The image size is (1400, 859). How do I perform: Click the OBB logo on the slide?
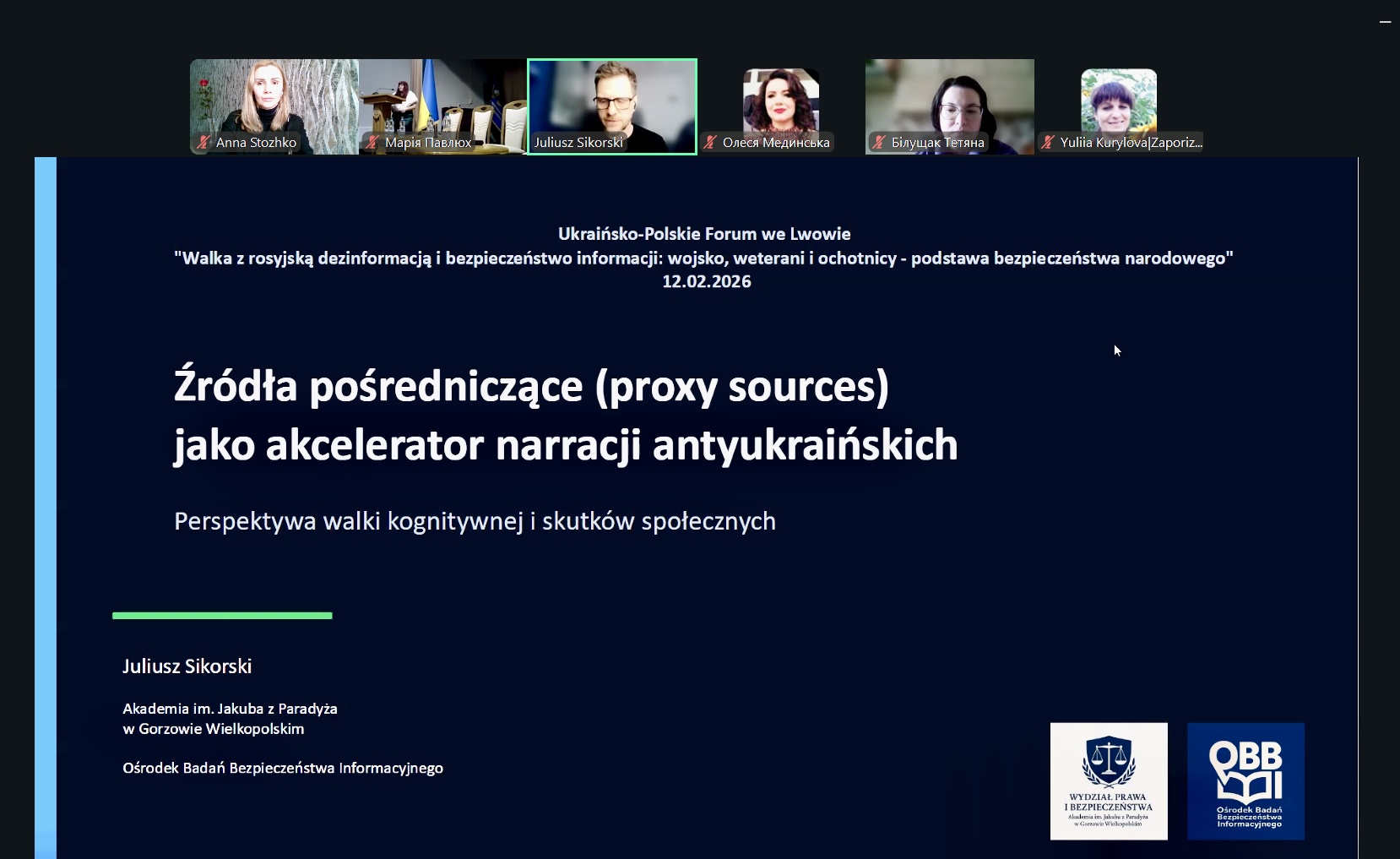(x=1245, y=781)
